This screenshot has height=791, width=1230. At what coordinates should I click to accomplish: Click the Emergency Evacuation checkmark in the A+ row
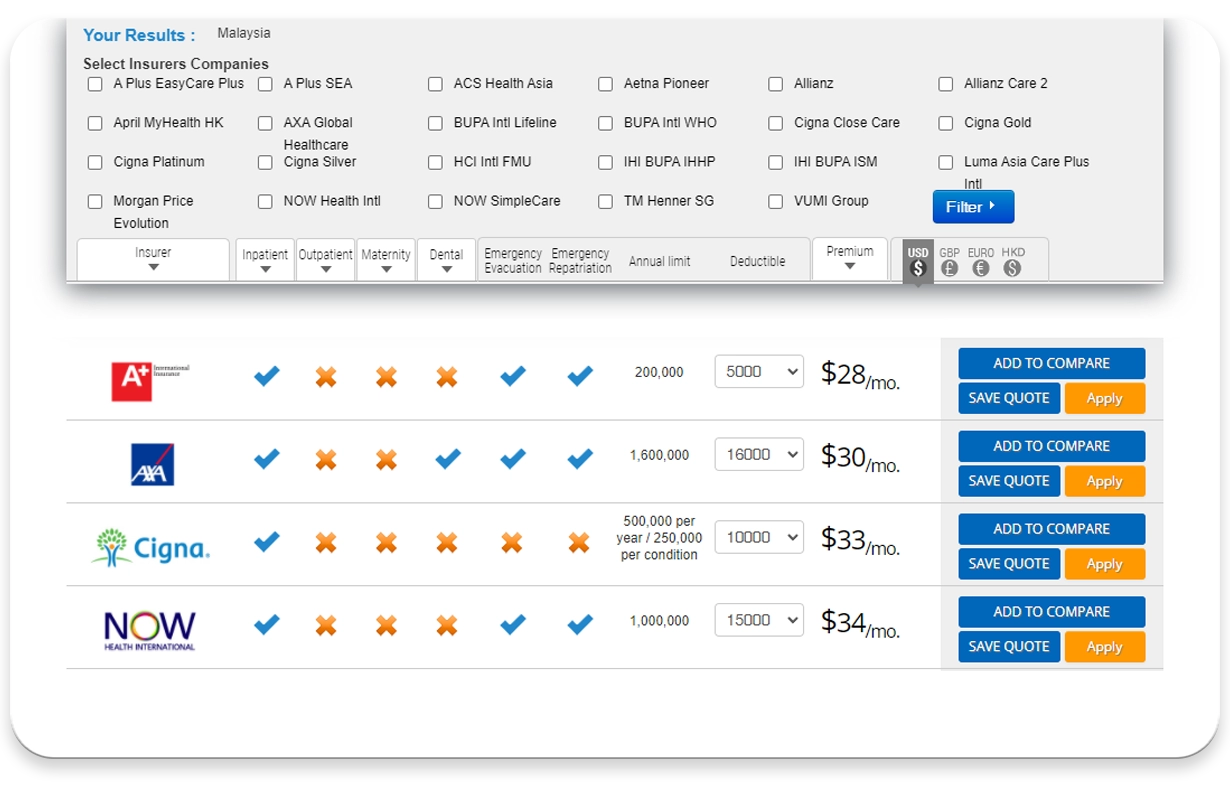tap(513, 376)
